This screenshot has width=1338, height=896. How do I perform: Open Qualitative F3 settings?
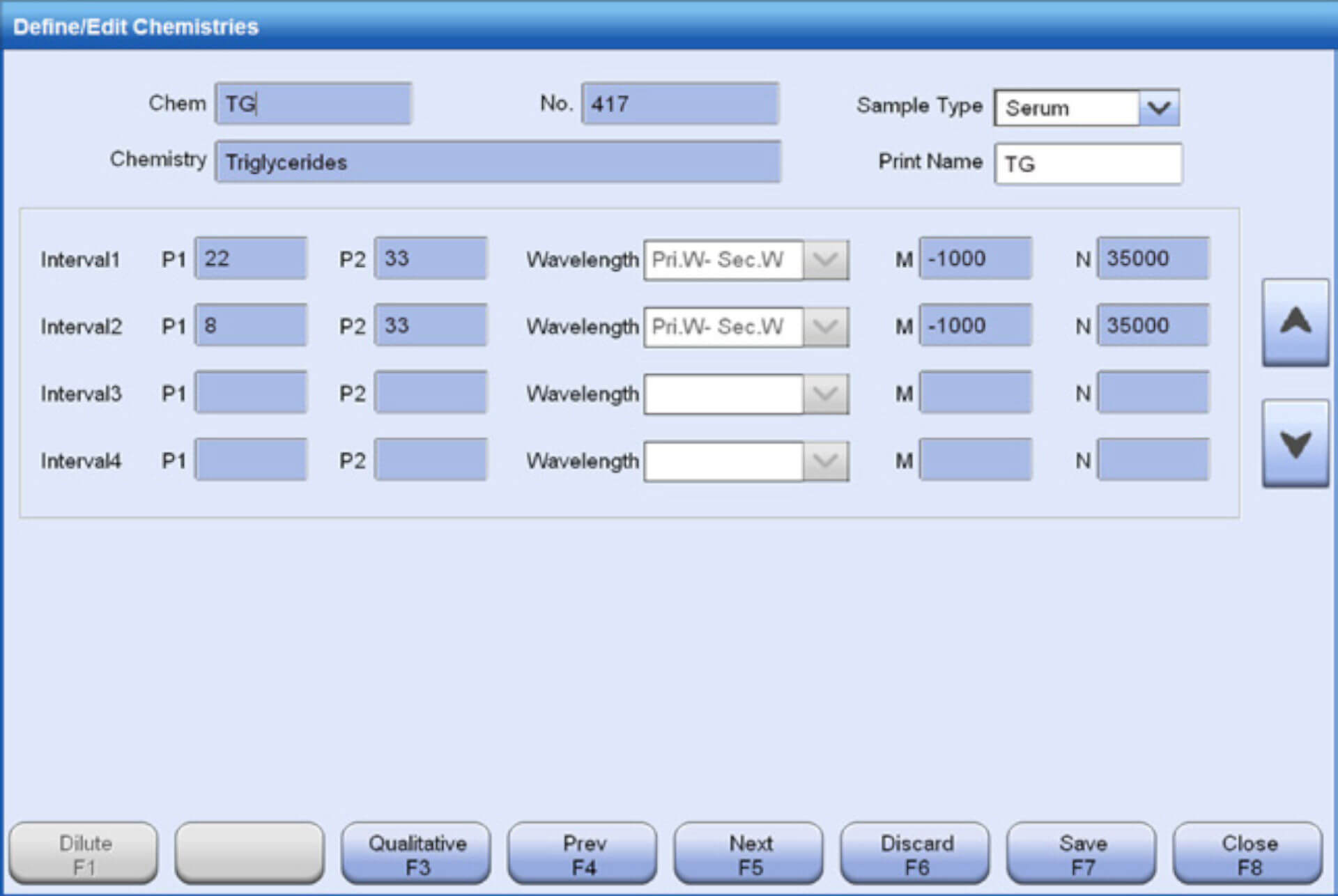click(417, 854)
